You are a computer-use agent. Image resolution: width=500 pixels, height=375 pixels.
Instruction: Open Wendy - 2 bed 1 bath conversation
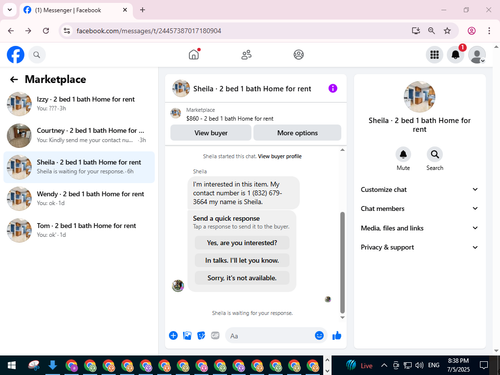(x=79, y=199)
